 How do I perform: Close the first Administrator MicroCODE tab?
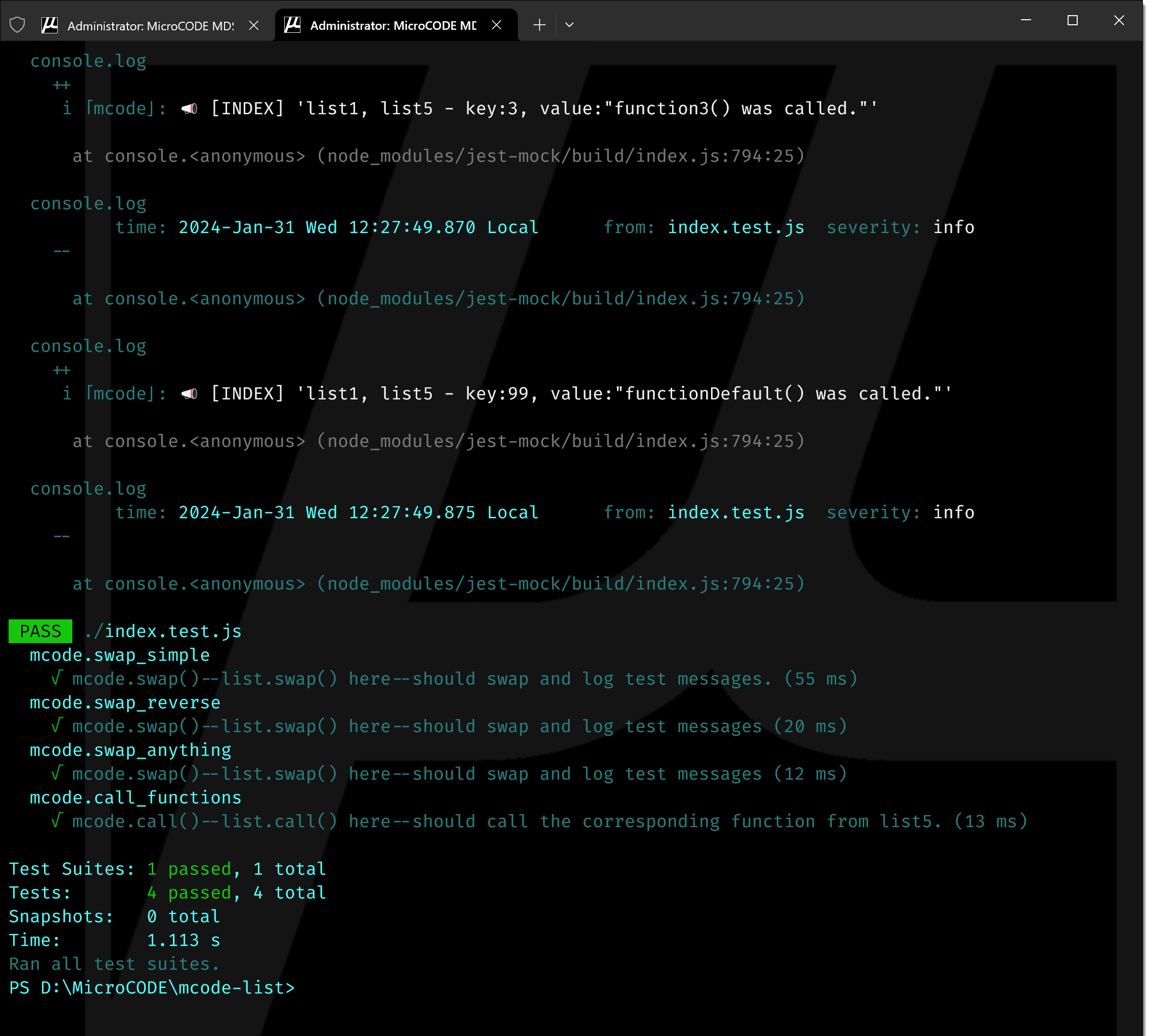(254, 25)
